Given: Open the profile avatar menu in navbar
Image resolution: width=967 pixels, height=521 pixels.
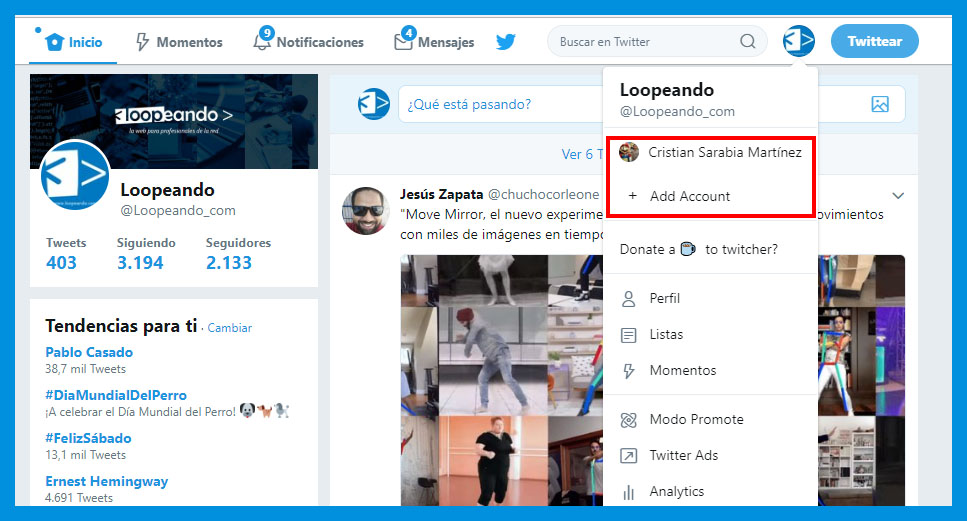Looking at the screenshot, I should tap(799, 41).
